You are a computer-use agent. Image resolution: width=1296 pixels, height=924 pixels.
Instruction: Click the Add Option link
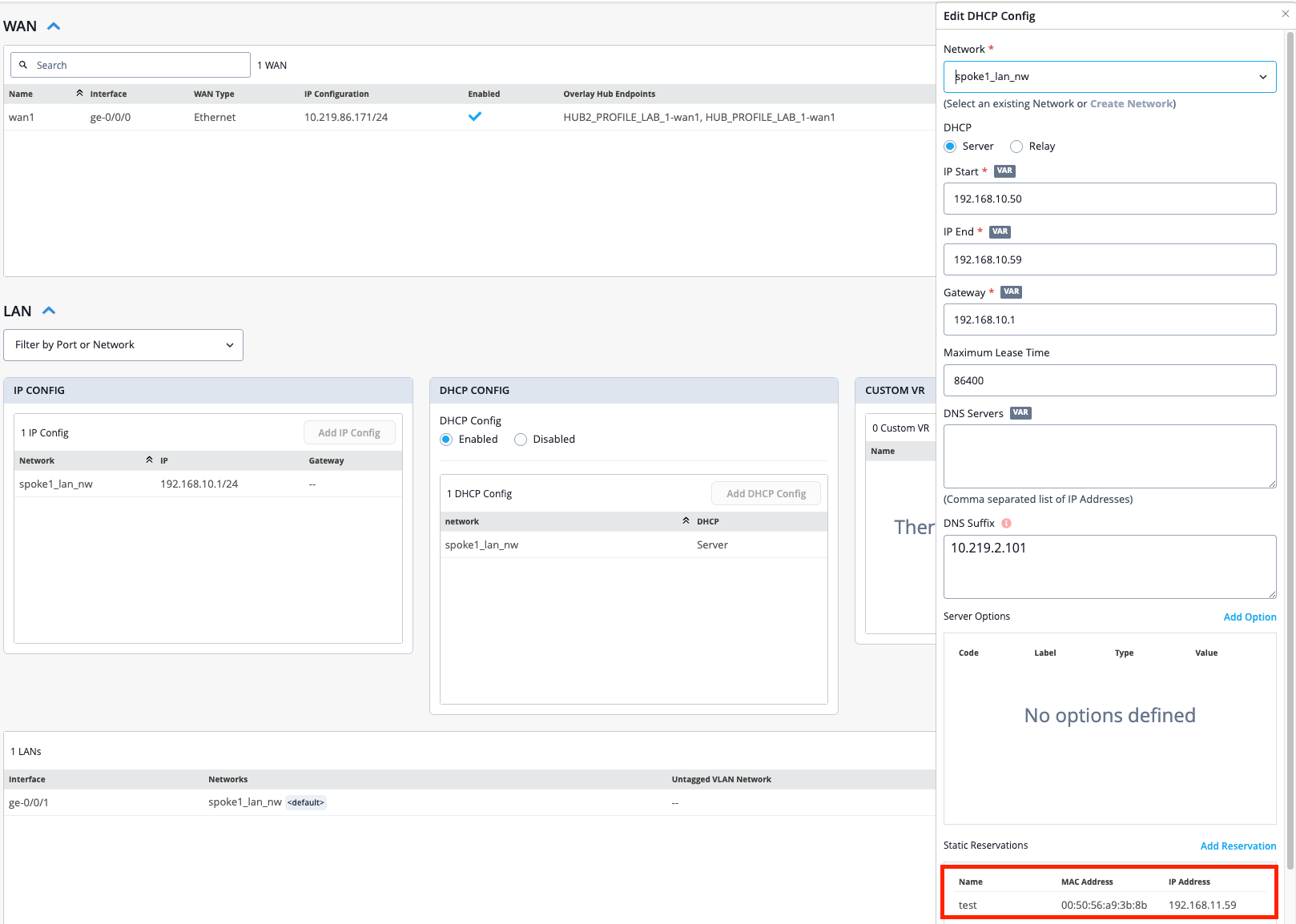(1250, 617)
